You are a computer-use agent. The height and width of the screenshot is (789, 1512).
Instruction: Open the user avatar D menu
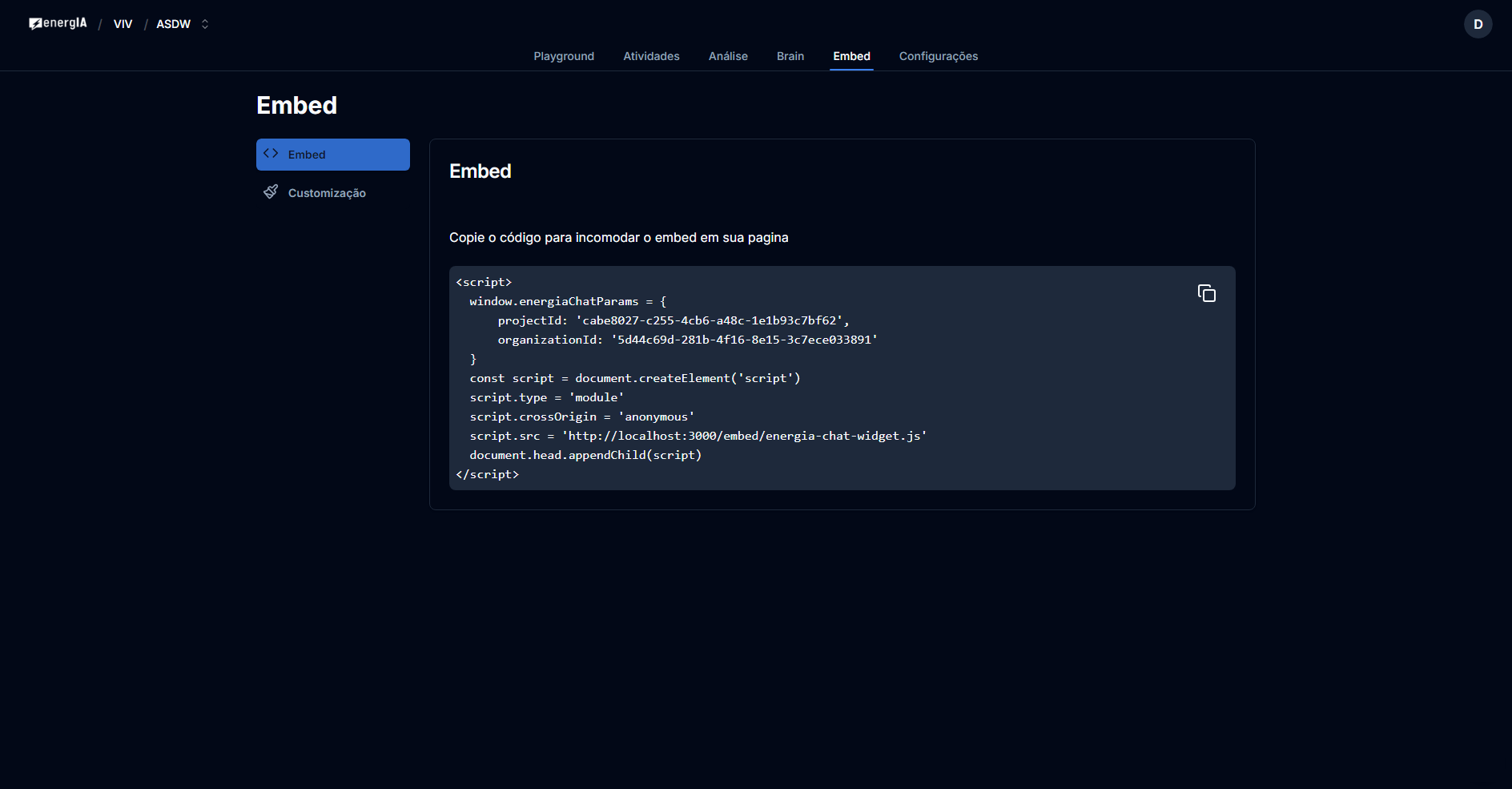[1478, 24]
